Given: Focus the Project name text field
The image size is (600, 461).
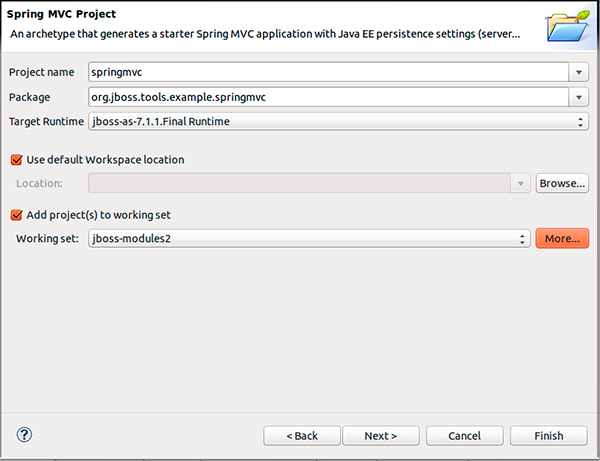Looking at the screenshot, I should pyautogui.click(x=329, y=72).
